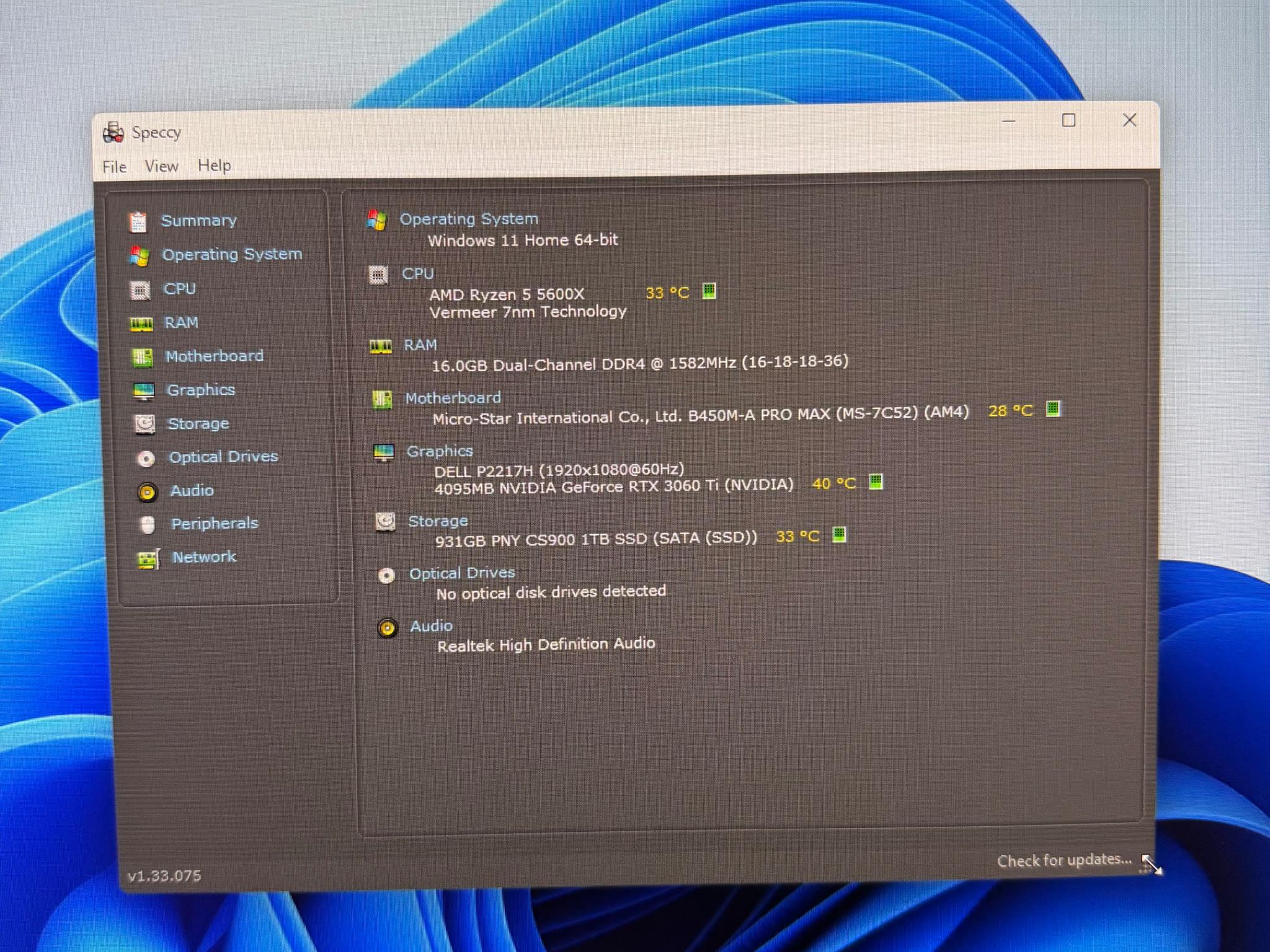Click the Storage hard drive icon in the sidebar

pyautogui.click(x=145, y=425)
